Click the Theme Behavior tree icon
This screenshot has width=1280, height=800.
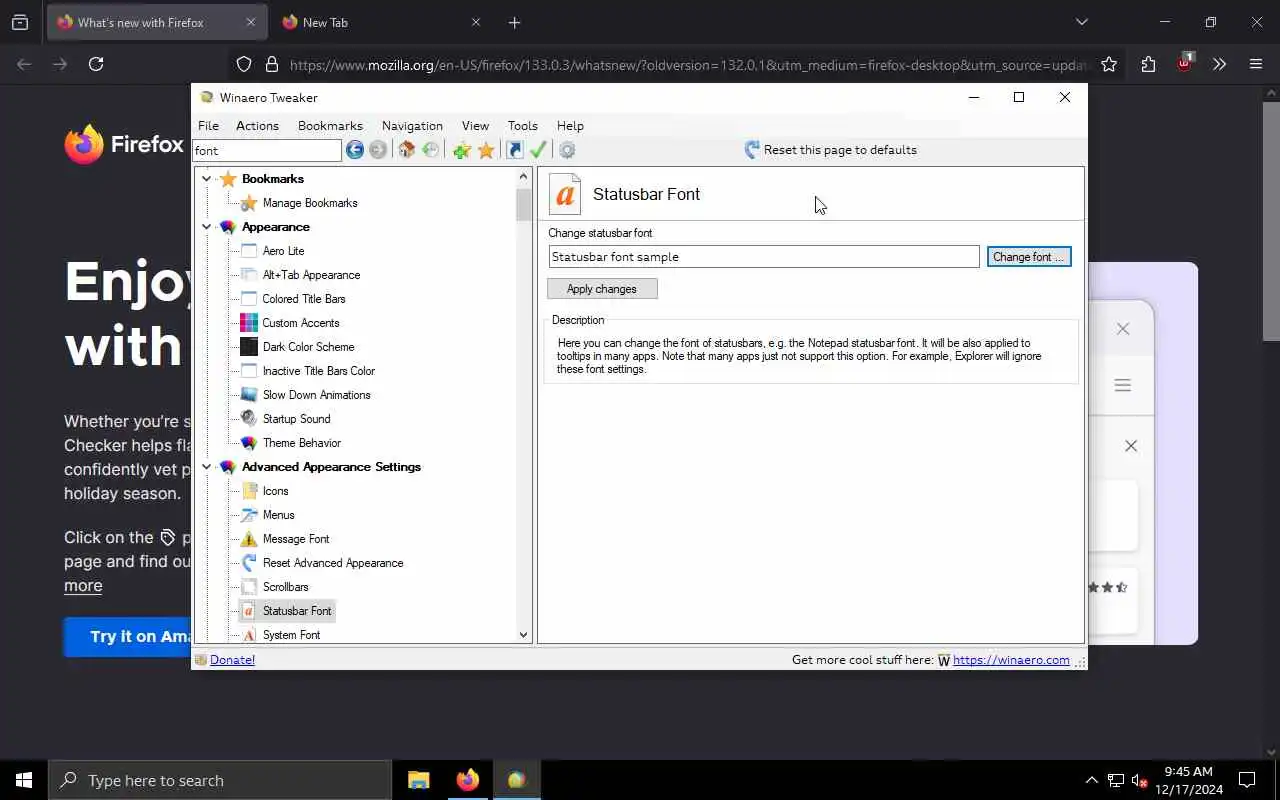tap(249, 443)
